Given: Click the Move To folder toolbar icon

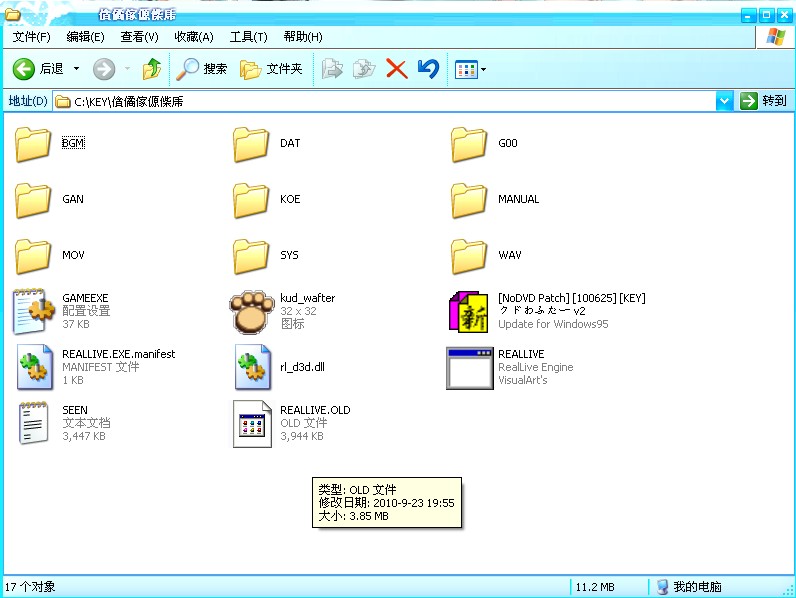Looking at the screenshot, I should [x=333, y=69].
